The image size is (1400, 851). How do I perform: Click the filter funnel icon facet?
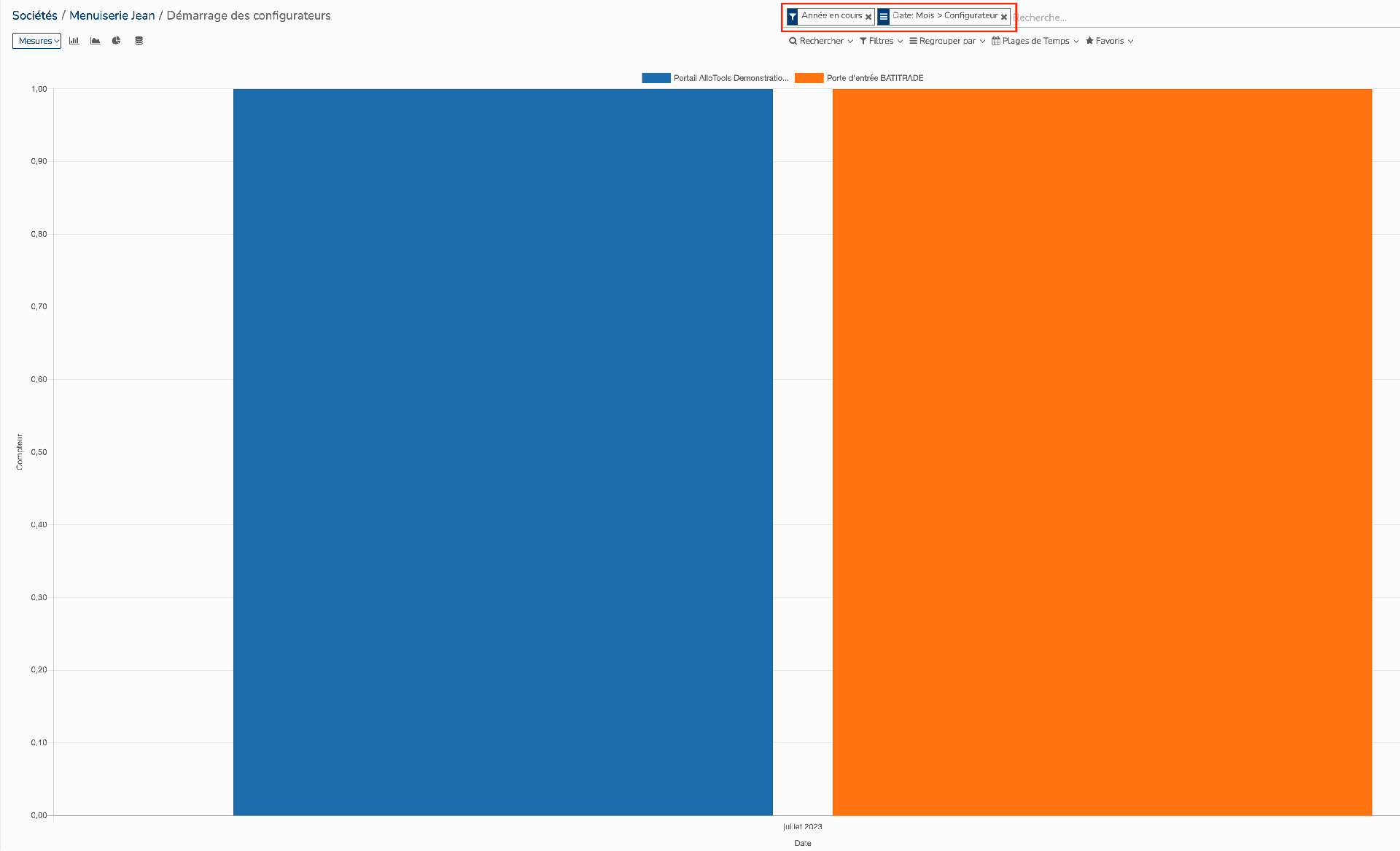click(x=793, y=16)
